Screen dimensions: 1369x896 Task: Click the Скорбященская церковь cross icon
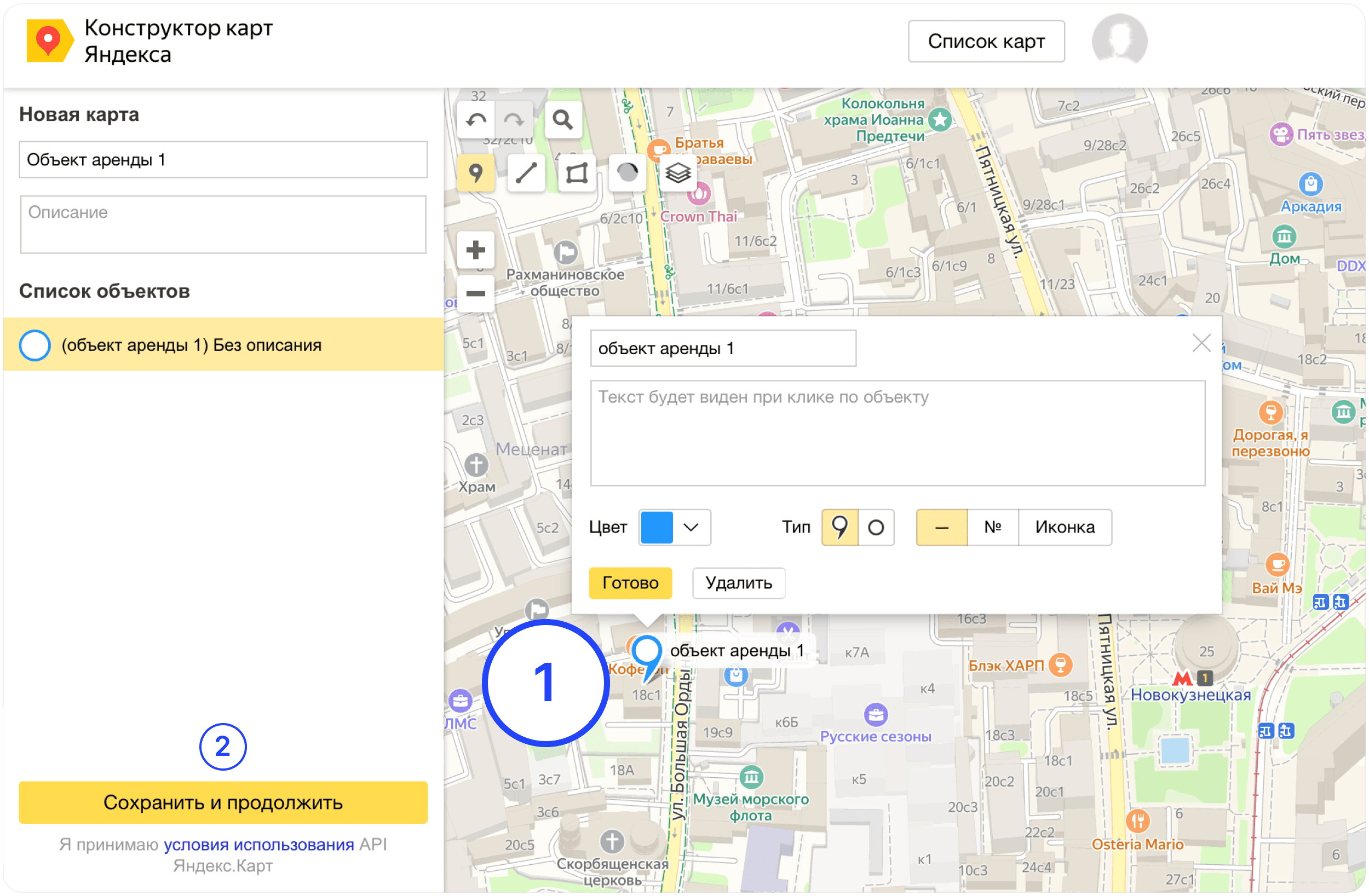612,842
